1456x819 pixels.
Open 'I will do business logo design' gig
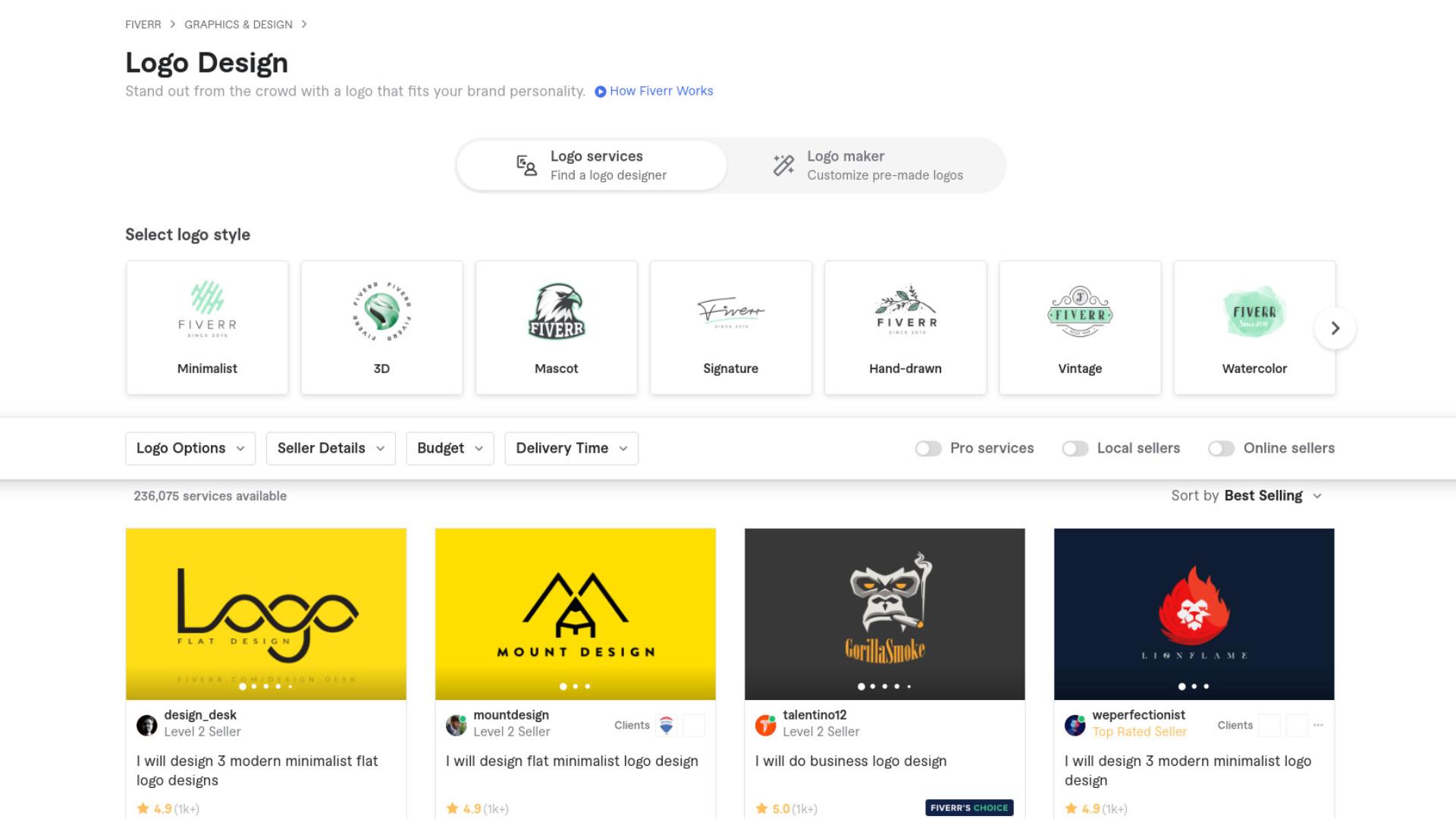point(851,761)
